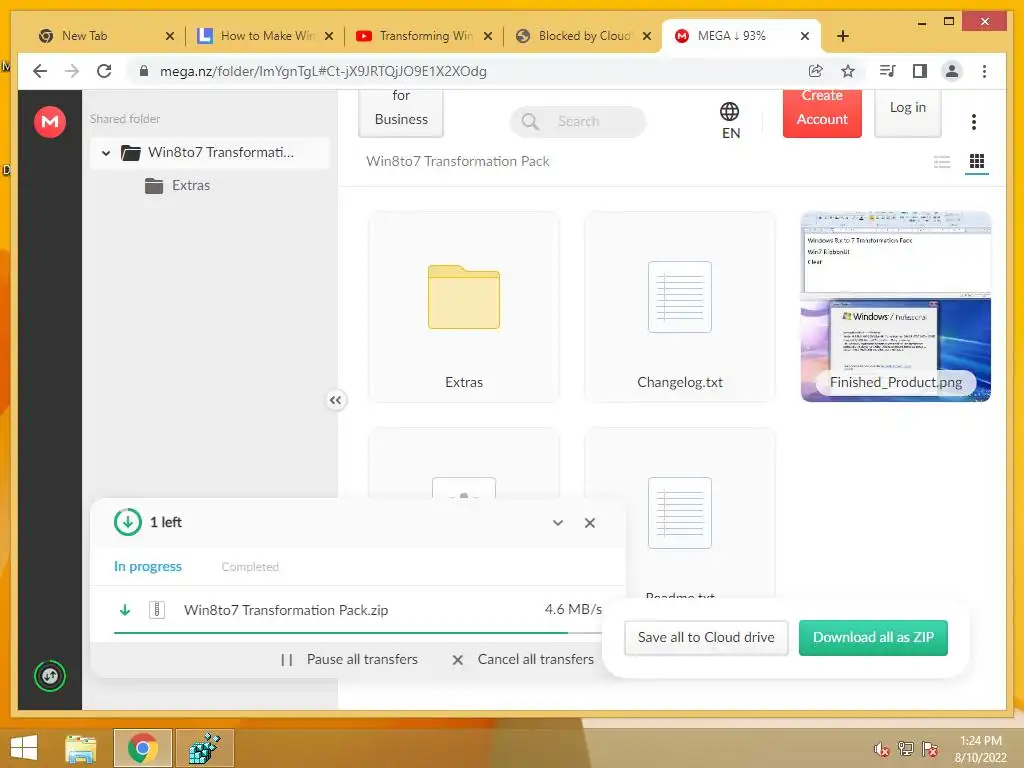Click the muted volume tray icon
This screenshot has width=1024, height=768.
[882, 750]
